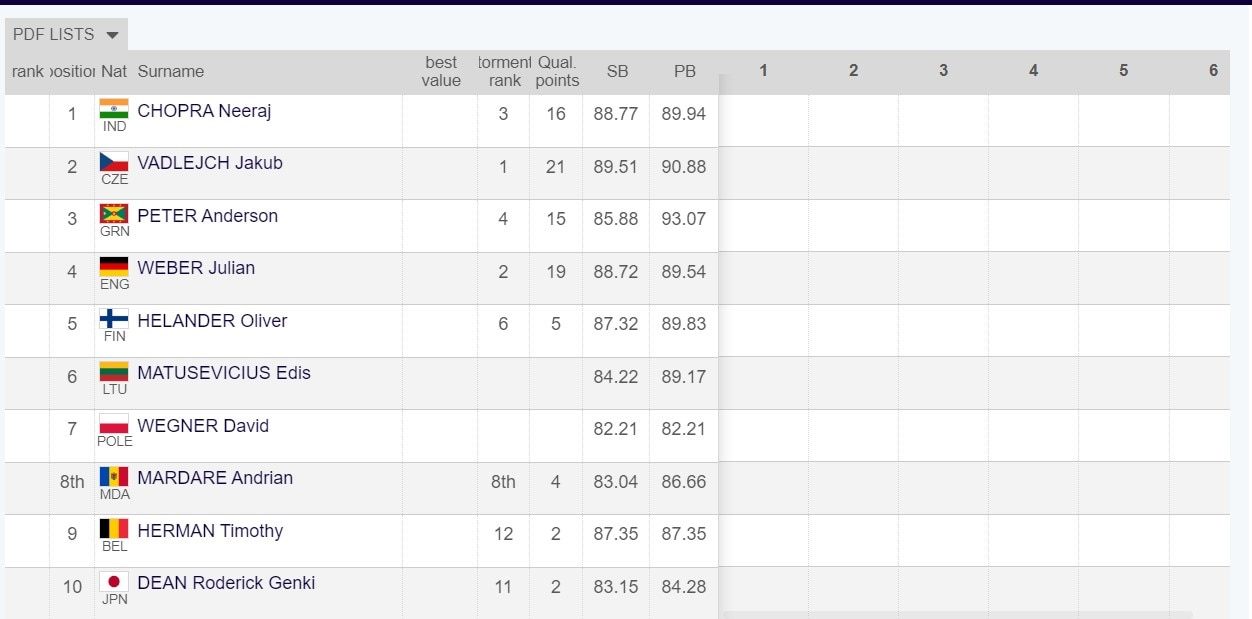The width and height of the screenshot is (1252, 619).
Task: Click Qual. points column header
Action: tap(557, 72)
